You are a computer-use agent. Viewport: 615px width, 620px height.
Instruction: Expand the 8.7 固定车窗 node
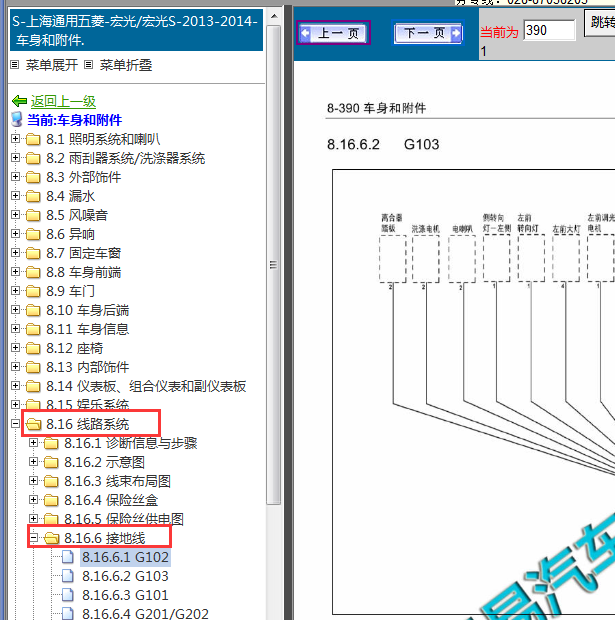click(x=15, y=253)
